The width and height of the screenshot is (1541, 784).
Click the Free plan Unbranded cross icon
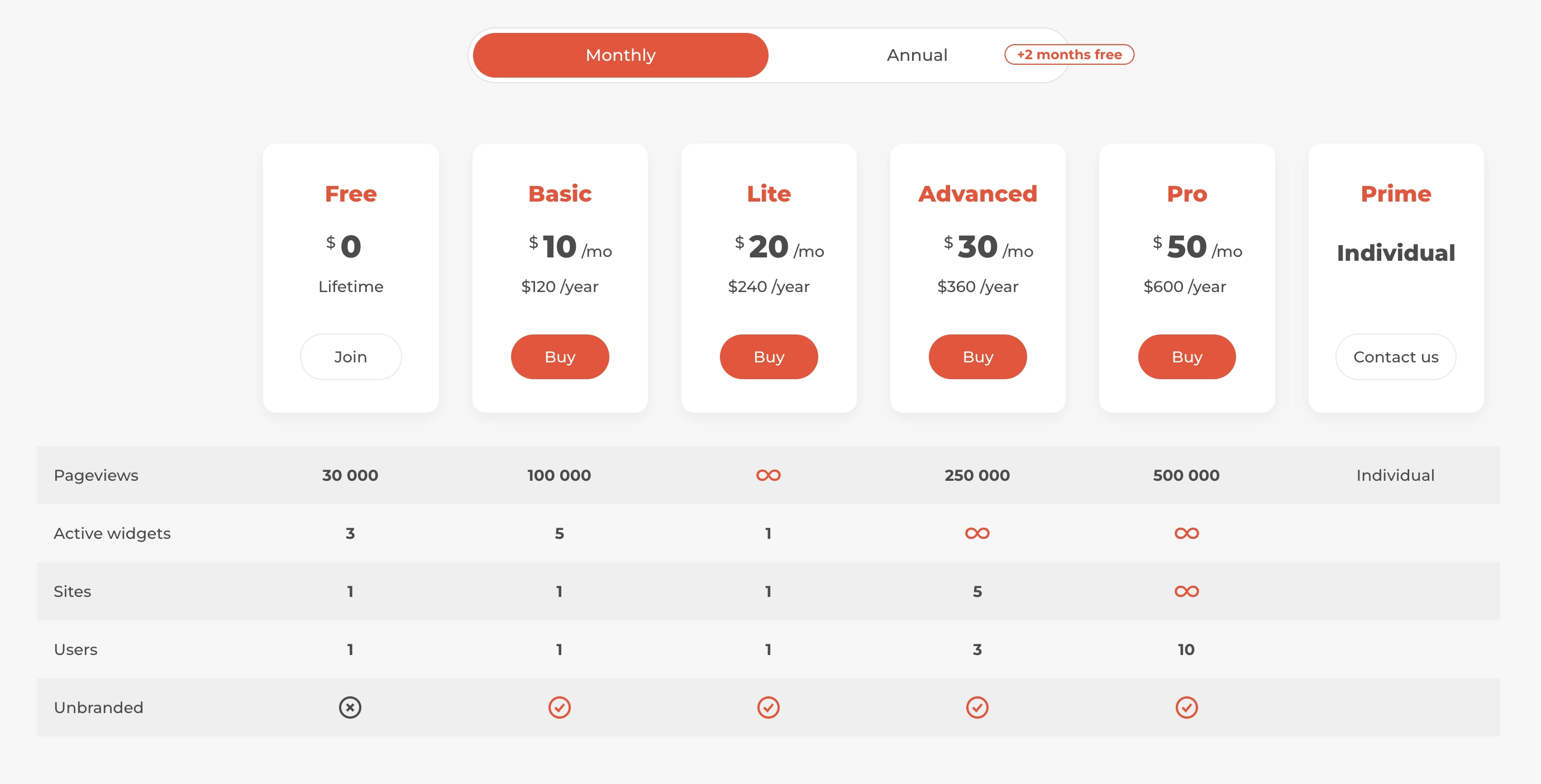(x=350, y=707)
